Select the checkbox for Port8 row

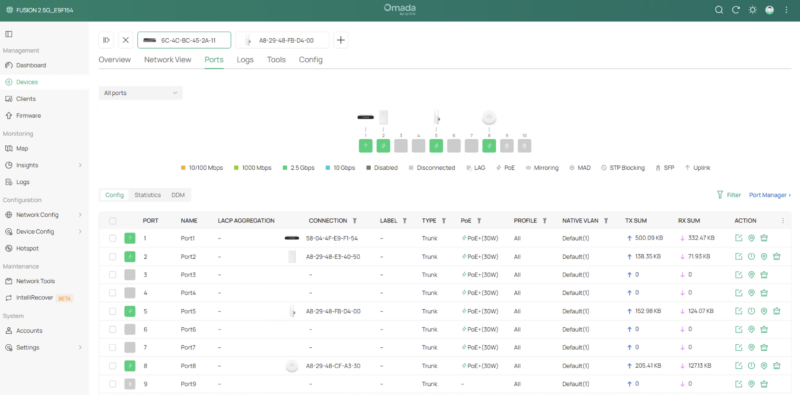(112, 365)
